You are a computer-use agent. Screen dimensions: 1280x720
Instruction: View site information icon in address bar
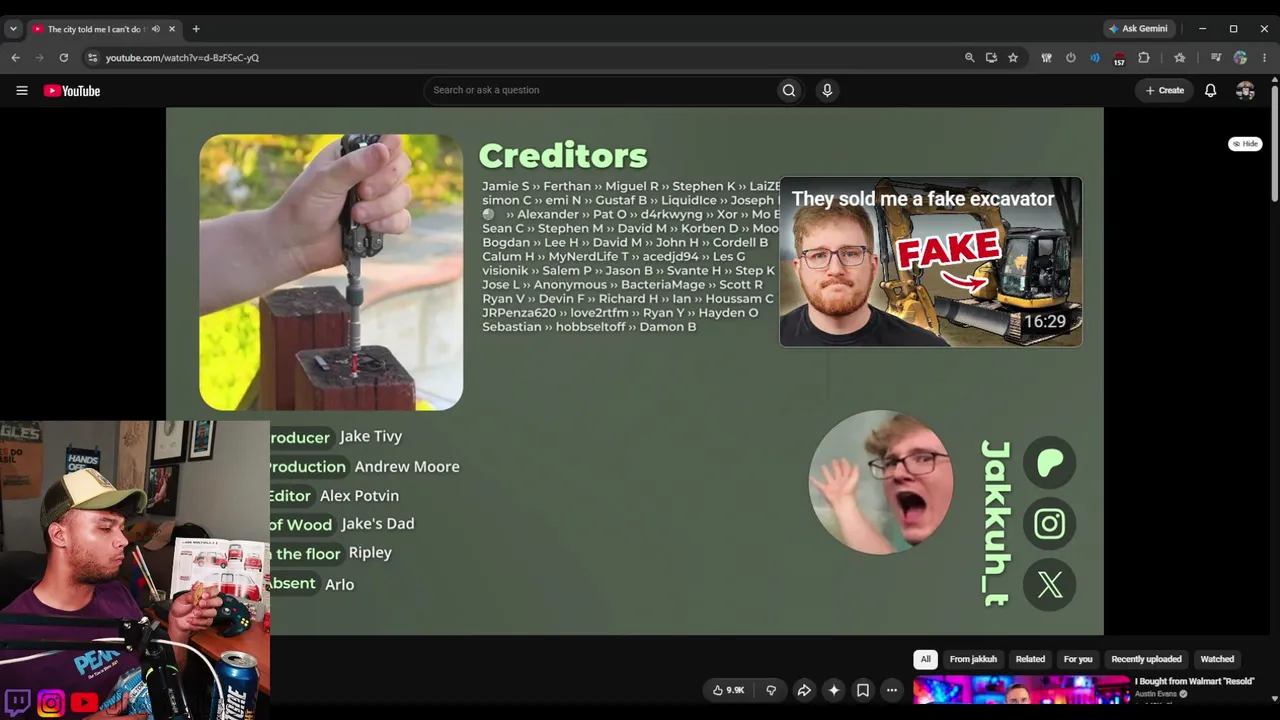[93, 58]
